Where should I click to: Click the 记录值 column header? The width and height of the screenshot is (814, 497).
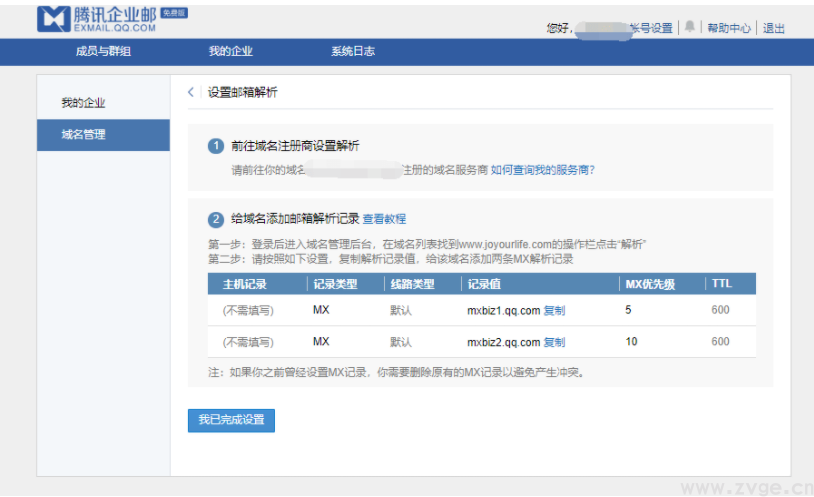coord(484,284)
